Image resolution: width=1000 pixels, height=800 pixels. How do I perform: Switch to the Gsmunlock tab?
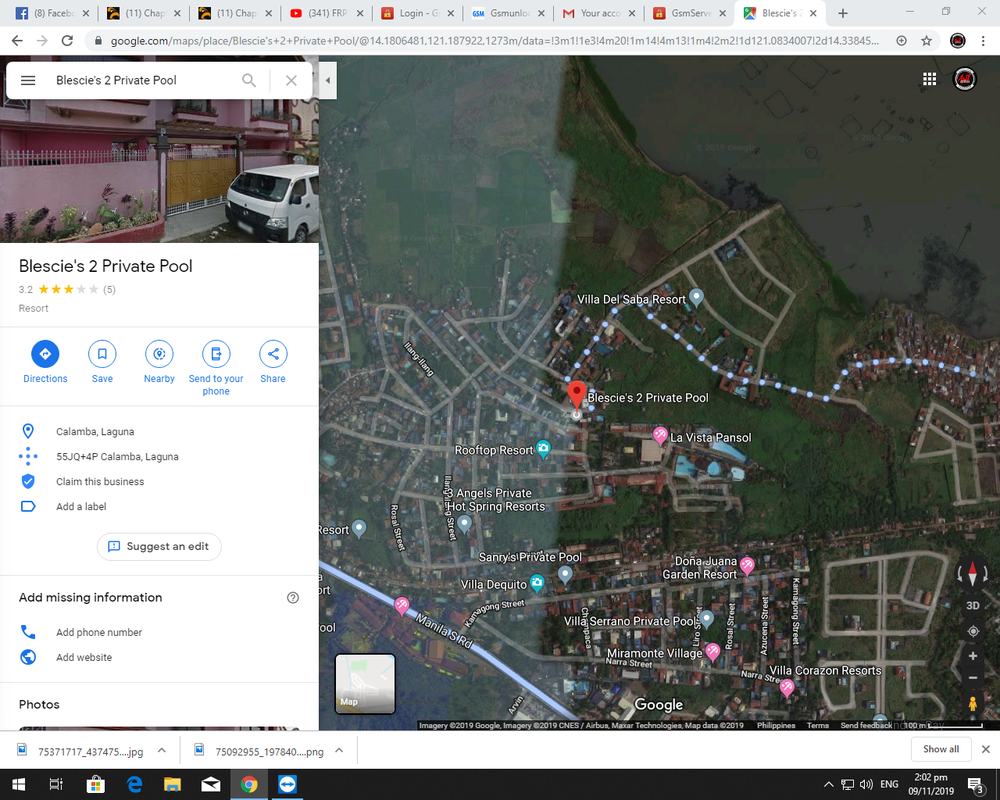[x=508, y=13]
